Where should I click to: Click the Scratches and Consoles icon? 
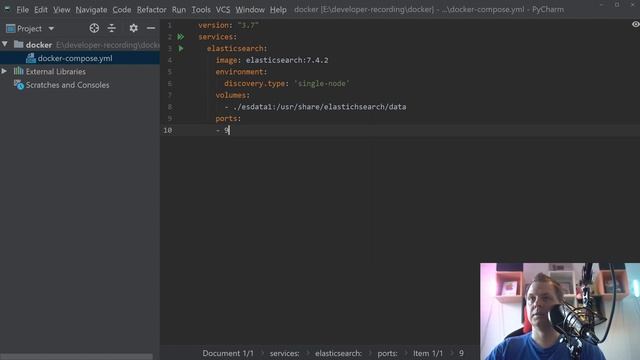[x=19, y=85]
